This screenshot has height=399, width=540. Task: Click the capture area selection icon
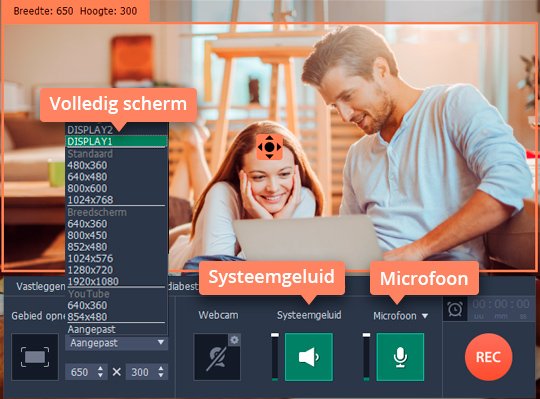(x=35, y=357)
